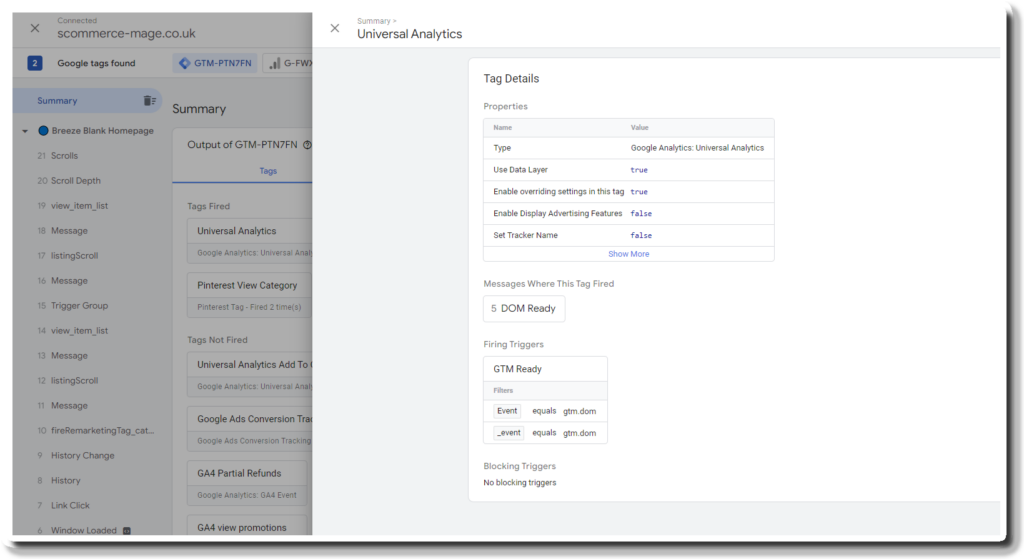Switch to the Tags tab
1024x559 pixels.
tap(268, 171)
